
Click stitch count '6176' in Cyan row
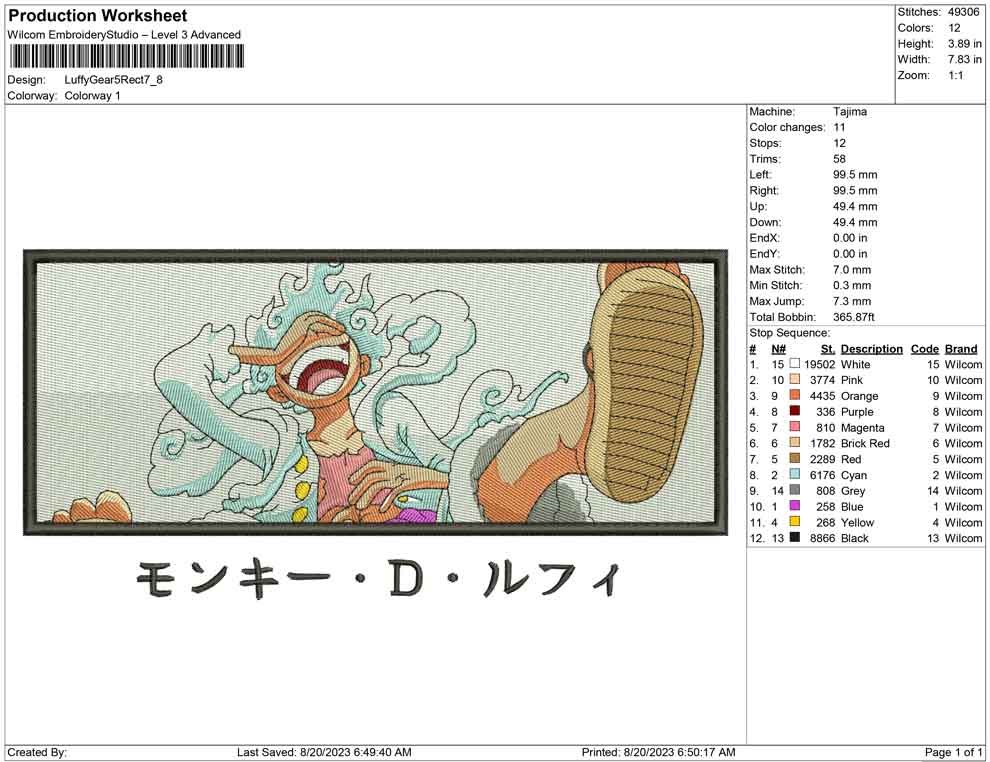click(x=822, y=475)
